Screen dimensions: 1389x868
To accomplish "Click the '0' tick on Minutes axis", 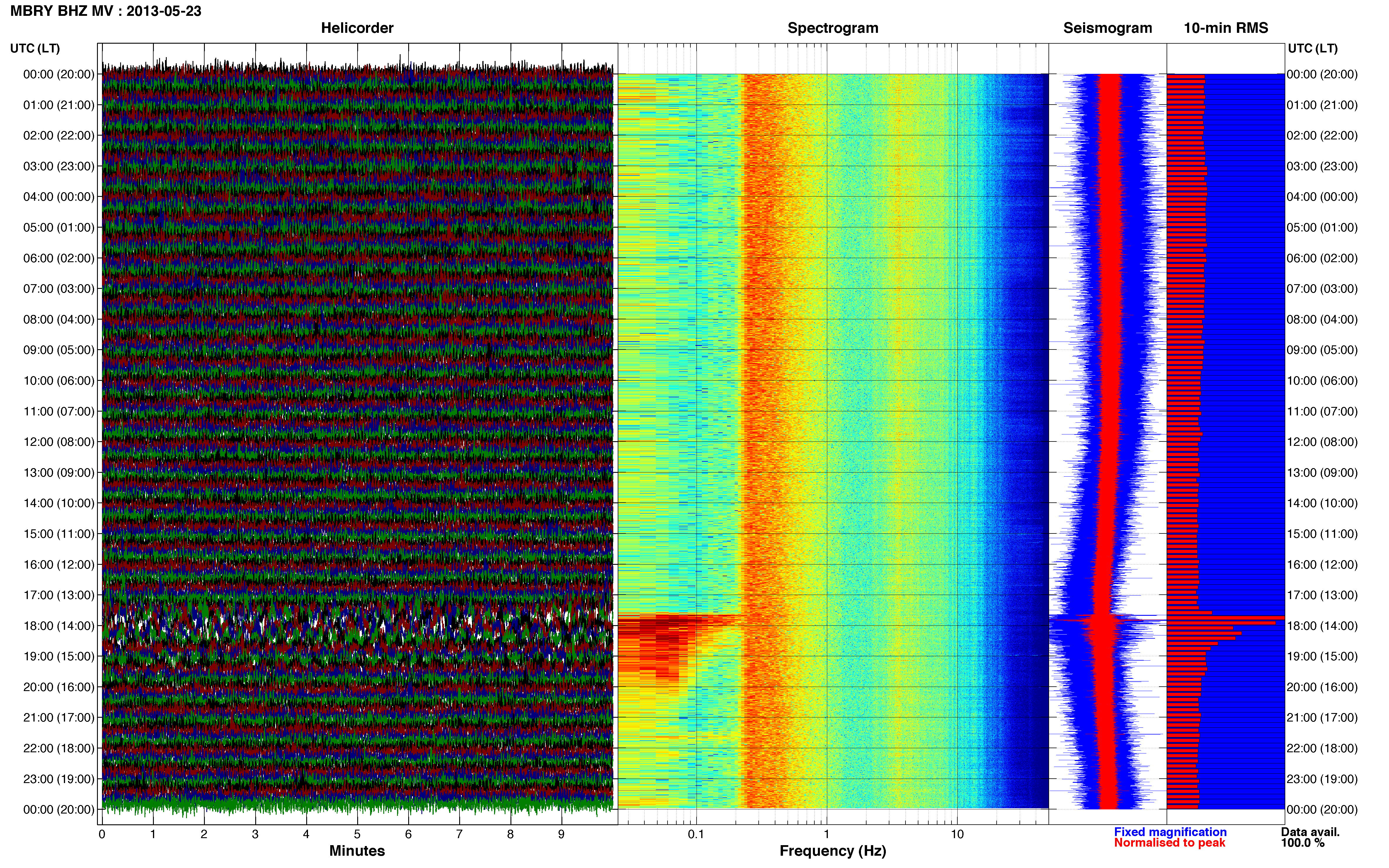I will [x=102, y=835].
